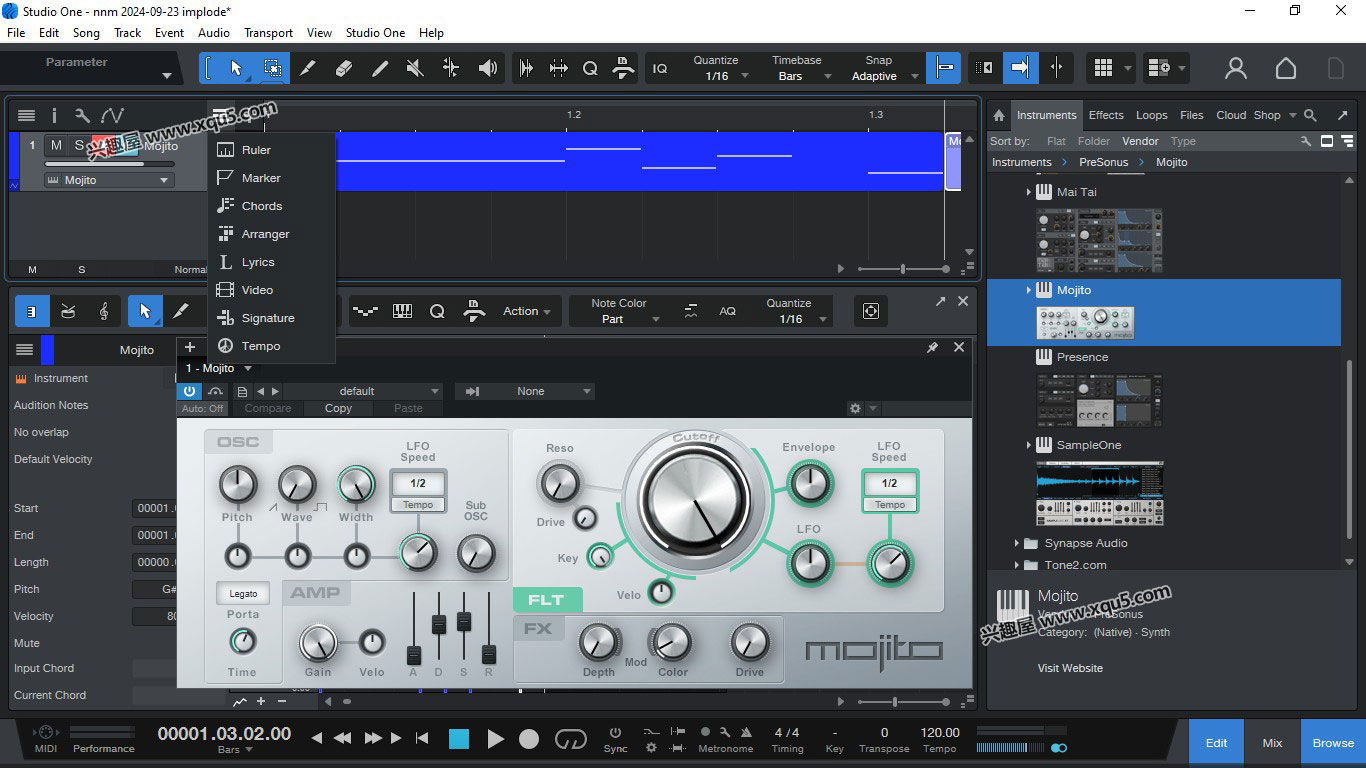The width and height of the screenshot is (1366, 768).
Task: Toggle the Autoscroll arrow button in toolbar
Action: pyautogui.click(x=1020, y=68)
